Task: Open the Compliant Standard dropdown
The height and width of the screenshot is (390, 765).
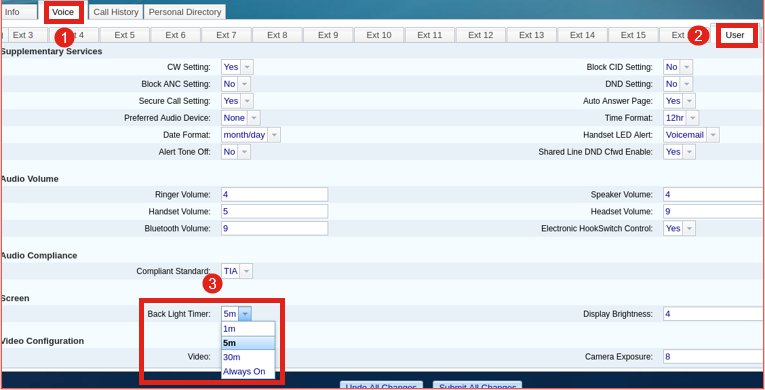Action: pyautogui.click(x=237, y=271)
